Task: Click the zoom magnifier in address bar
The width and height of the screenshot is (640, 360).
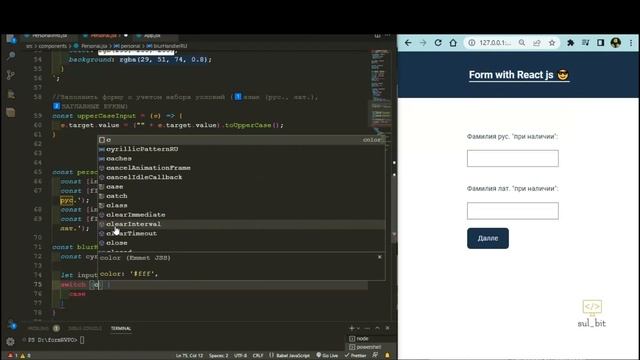Action: [x=522, y=42]
